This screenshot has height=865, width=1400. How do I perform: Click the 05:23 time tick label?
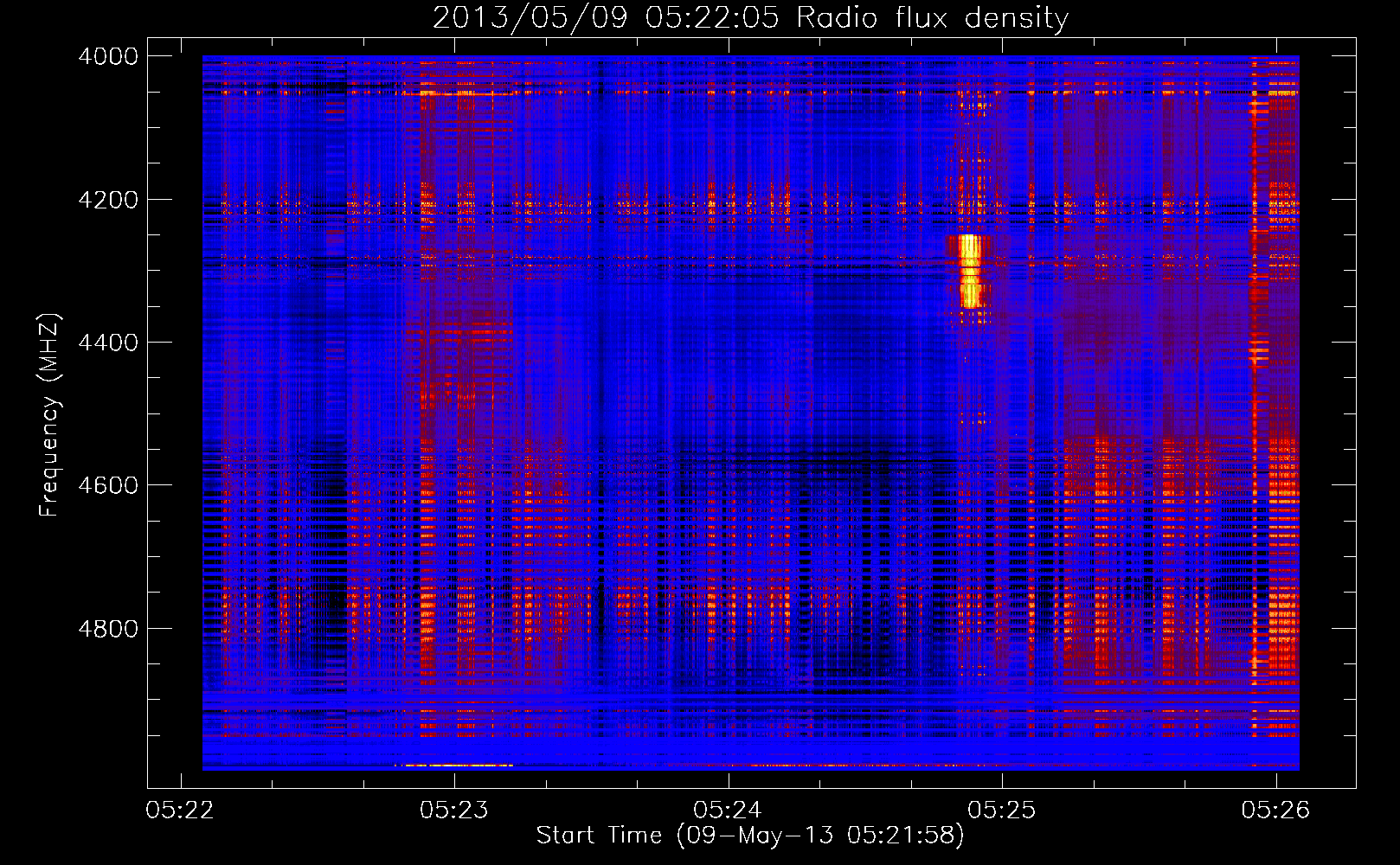454,811
